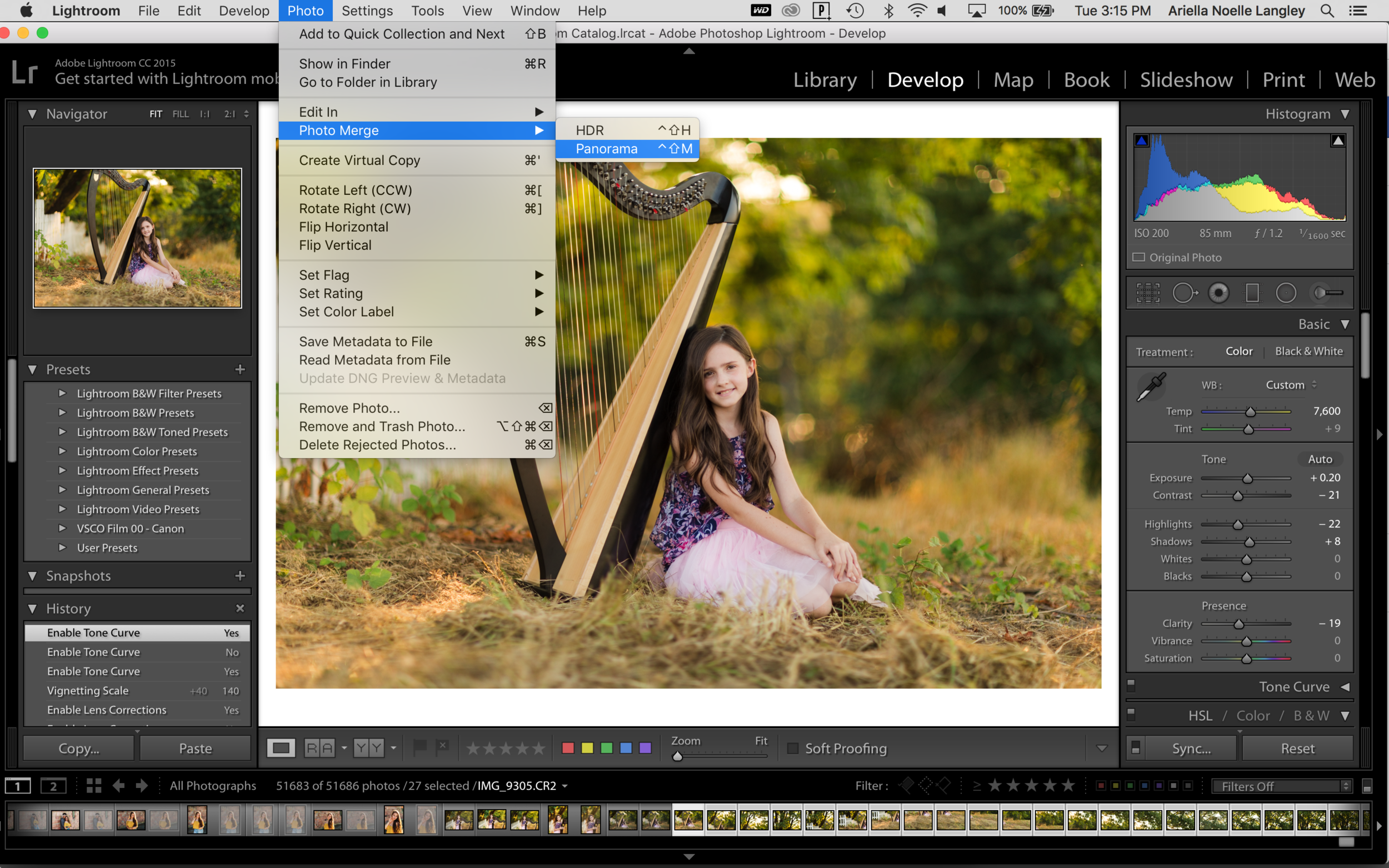The image size is (1389, 868).
Task: Select Create Virtual Copy menu item
Action: 417,160
